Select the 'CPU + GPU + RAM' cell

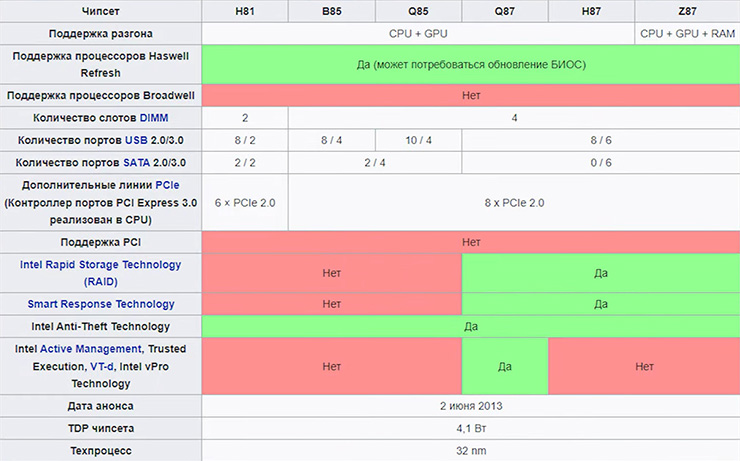(687, 34)
